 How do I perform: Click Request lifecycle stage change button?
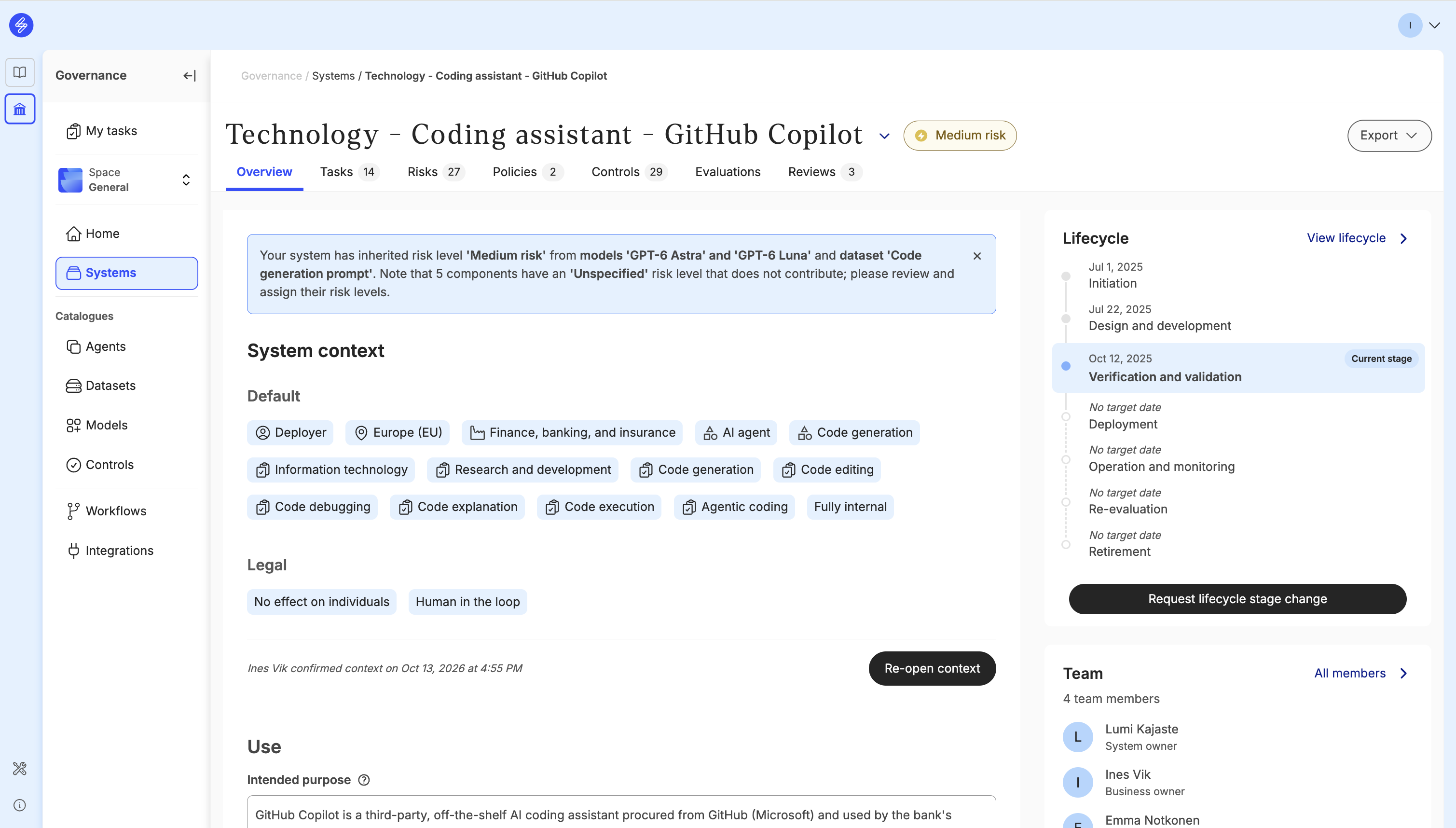1237,599
